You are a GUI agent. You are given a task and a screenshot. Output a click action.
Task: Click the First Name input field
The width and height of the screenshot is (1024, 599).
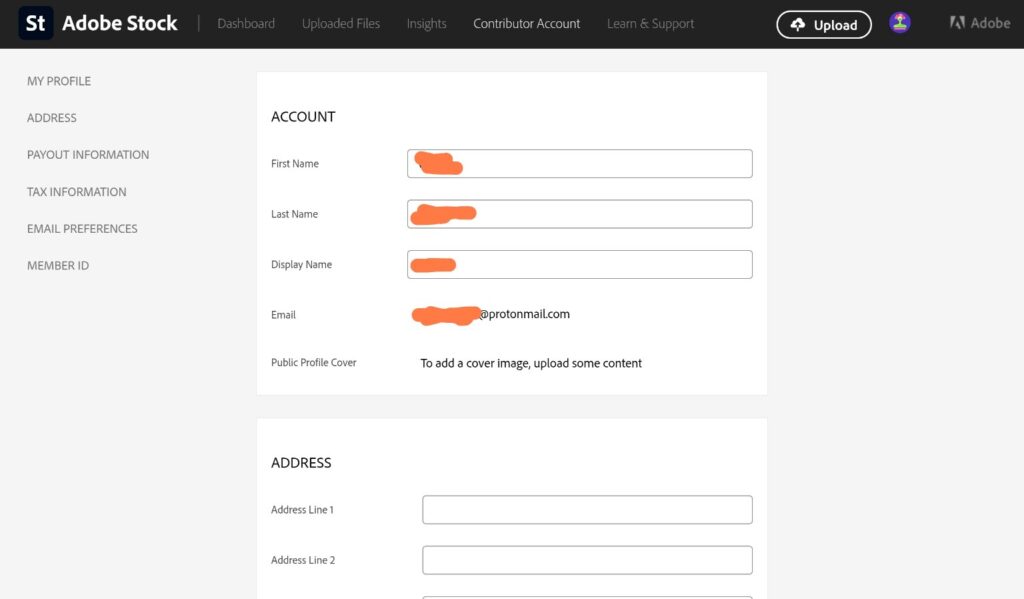[579, 163]
